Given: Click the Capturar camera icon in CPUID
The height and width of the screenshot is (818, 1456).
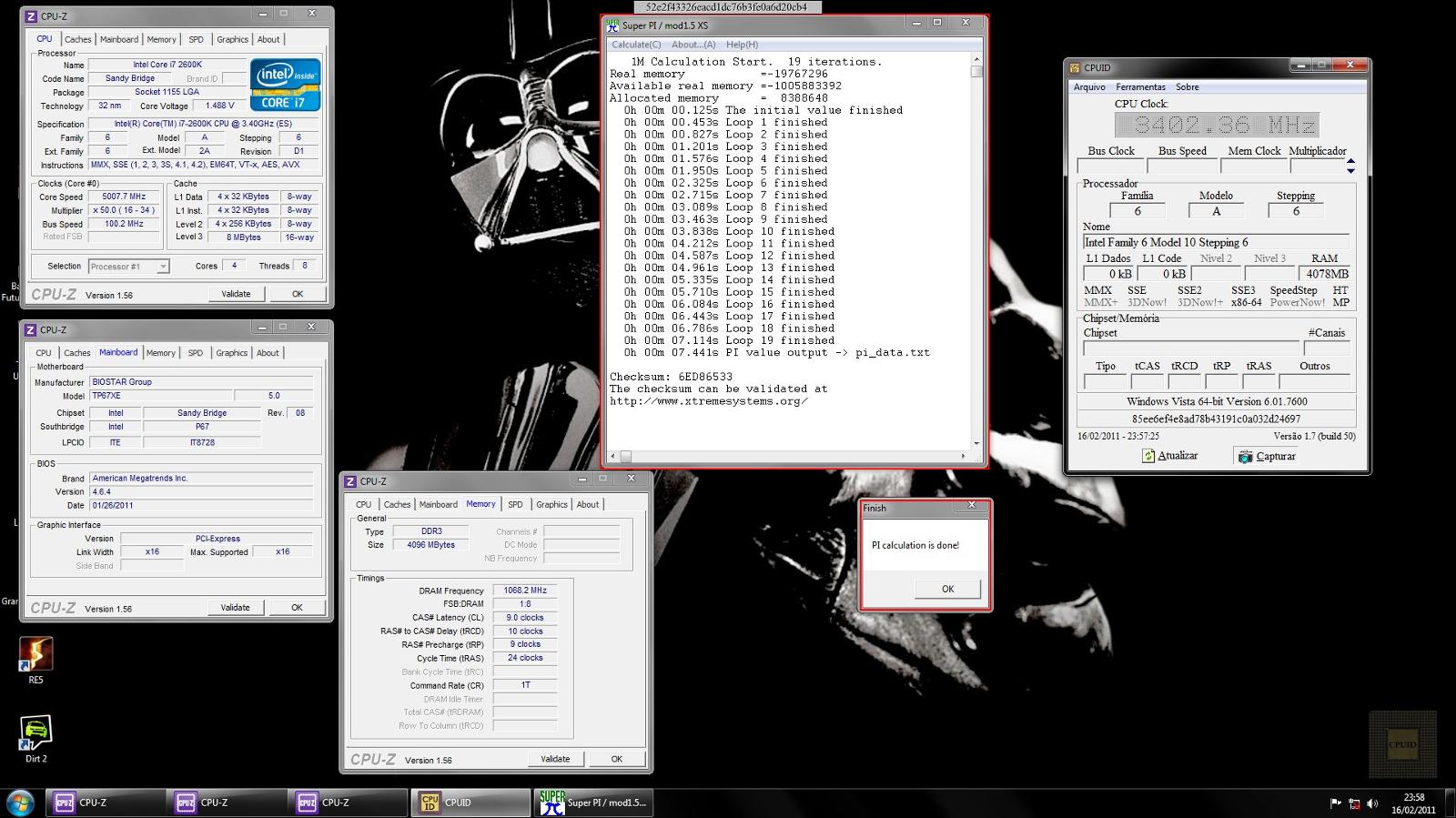Looking at the screenshot, I should 1245,456.
